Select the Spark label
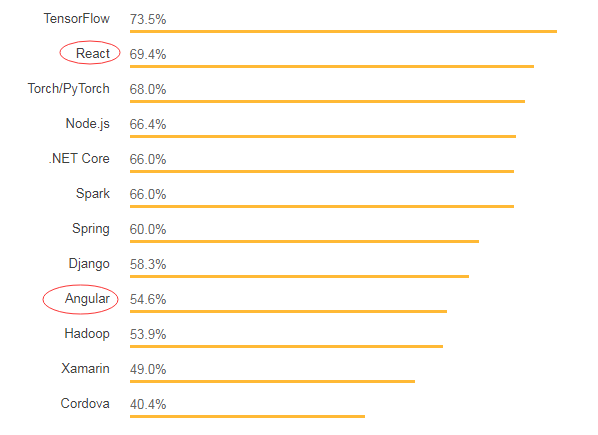Image resolution: width=598 pixels, height=435 pixels. [93, 194]
